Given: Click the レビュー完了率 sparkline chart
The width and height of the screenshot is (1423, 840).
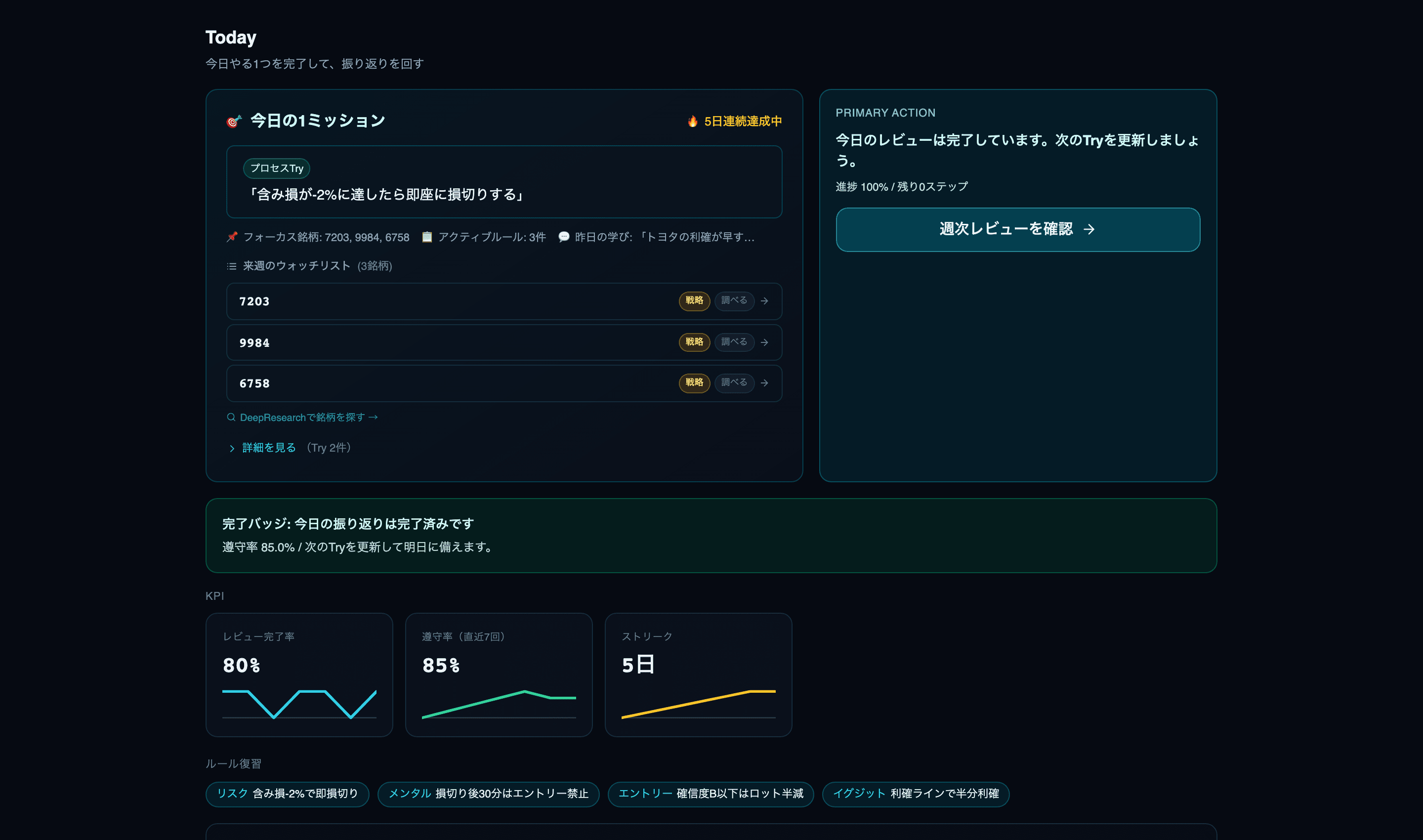Looking at the screenshot, I should [x=299, y=704].
